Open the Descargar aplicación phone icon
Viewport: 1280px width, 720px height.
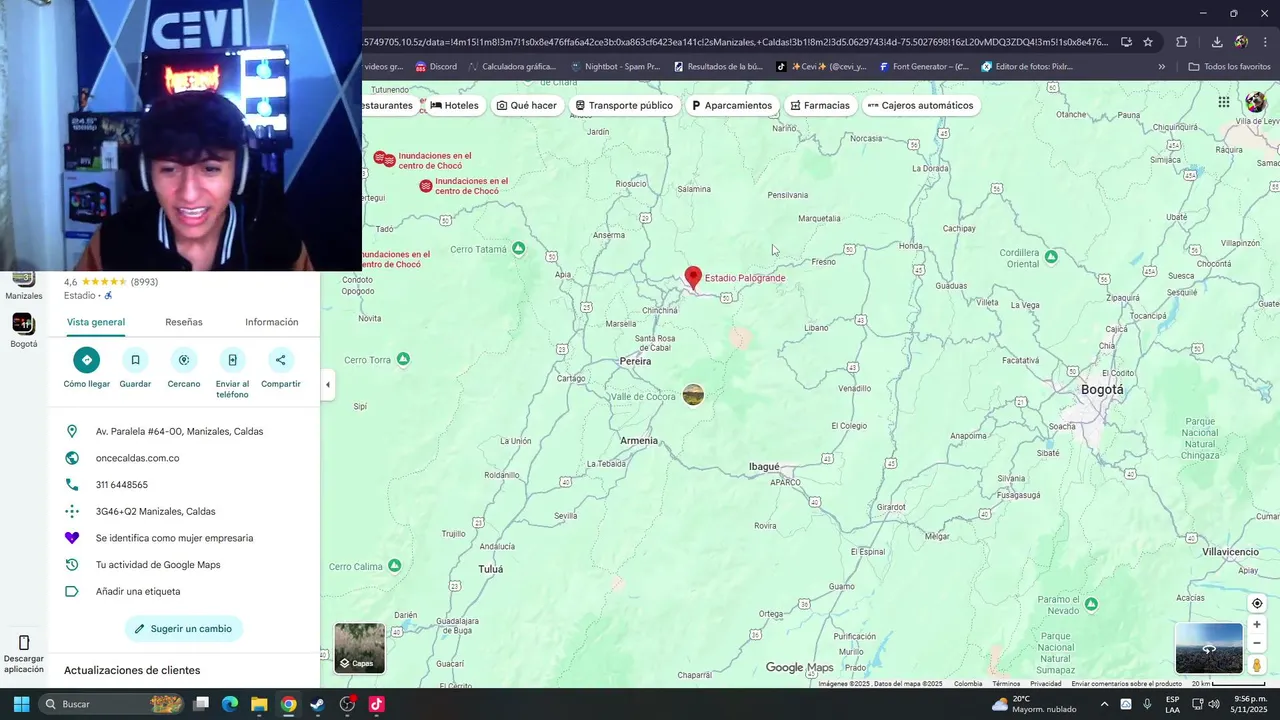[24, 643]
